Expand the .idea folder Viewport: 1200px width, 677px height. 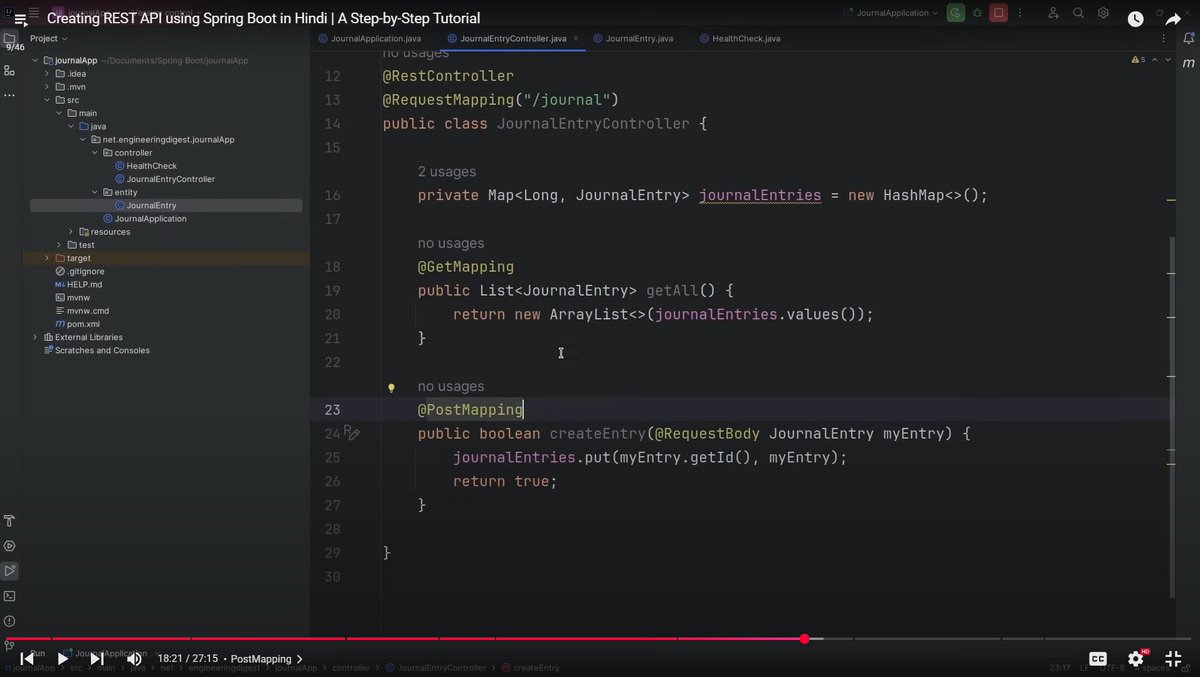pos(47,73)
